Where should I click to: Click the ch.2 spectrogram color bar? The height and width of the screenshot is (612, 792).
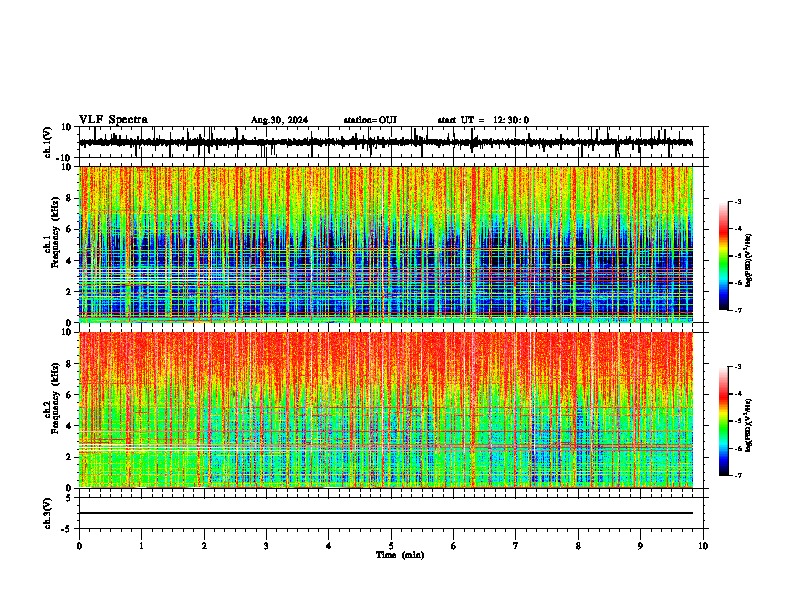pos(724,421)
